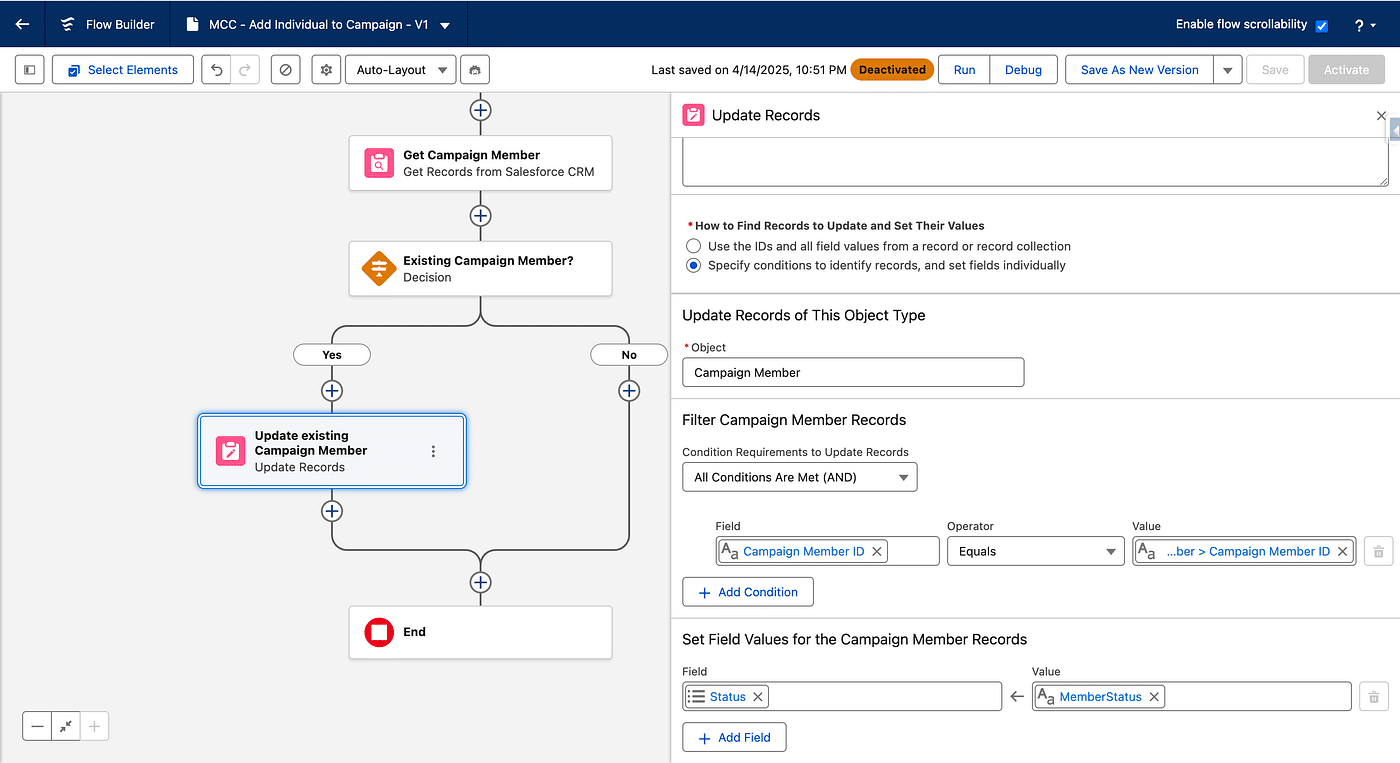The height and width of the screenshot is (763, 1400).
Task: Click the Existing Campaign Member Decision icon
Action: 379,269
